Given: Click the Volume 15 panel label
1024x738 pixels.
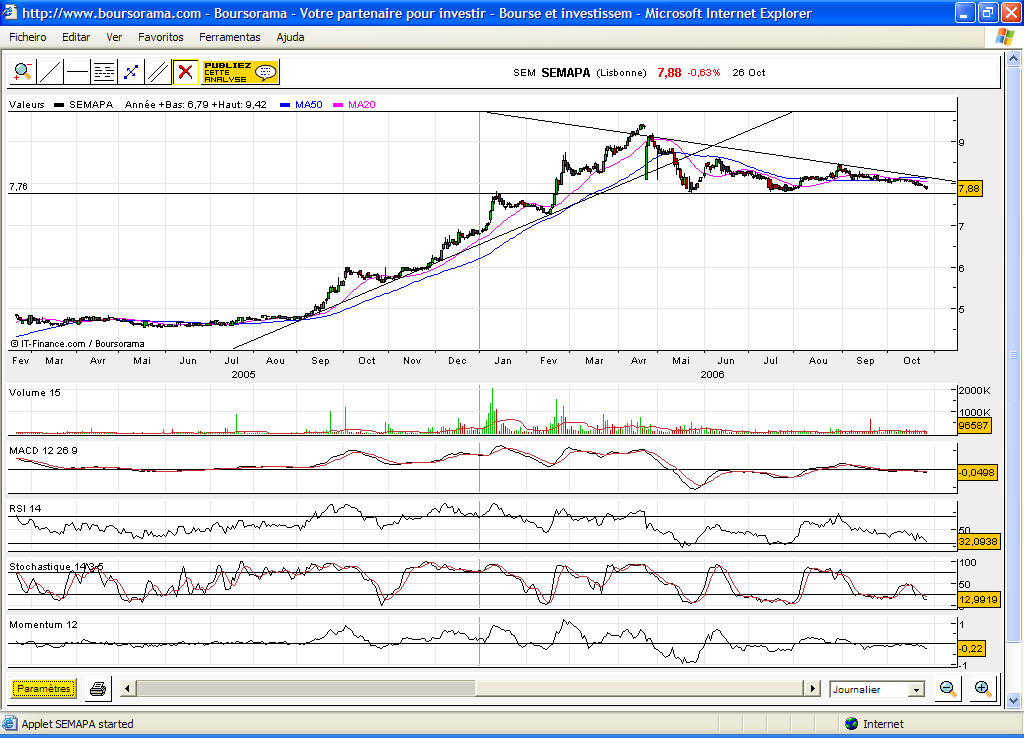Looking at the screenshot, I should (35, 393).
